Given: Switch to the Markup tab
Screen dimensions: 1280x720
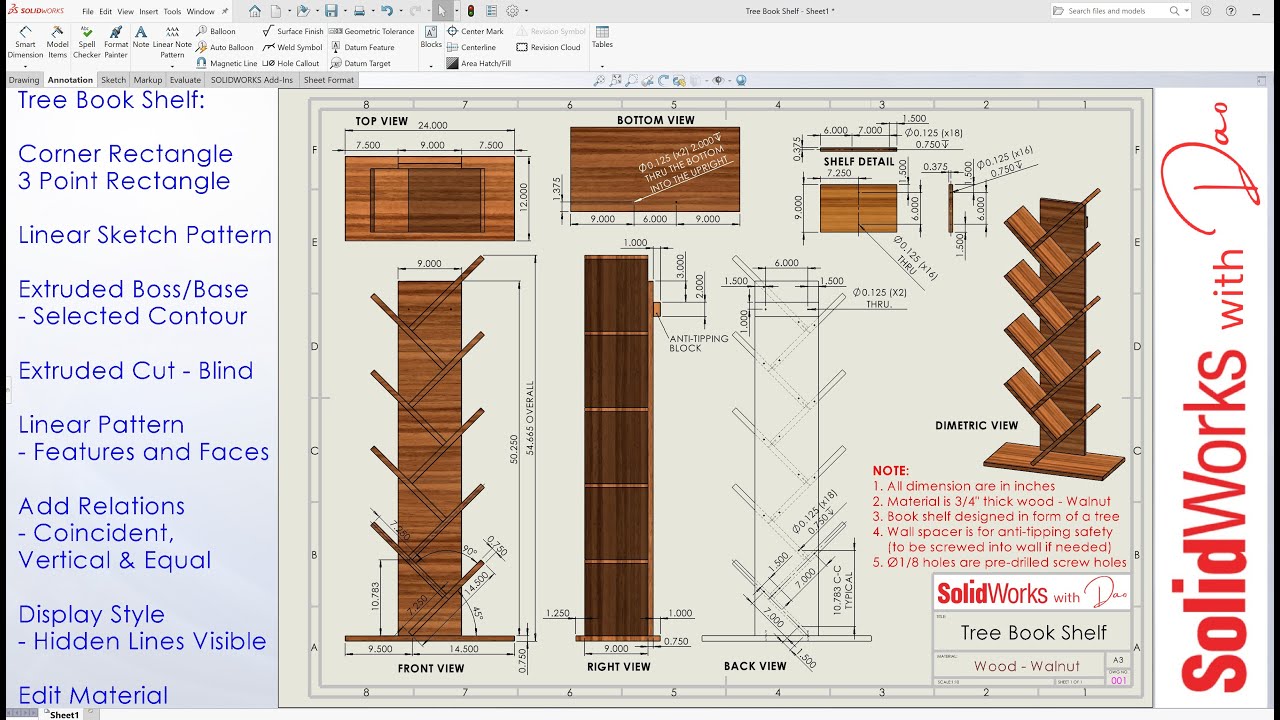Looking at the screenshot, I should tap(148, 80).
